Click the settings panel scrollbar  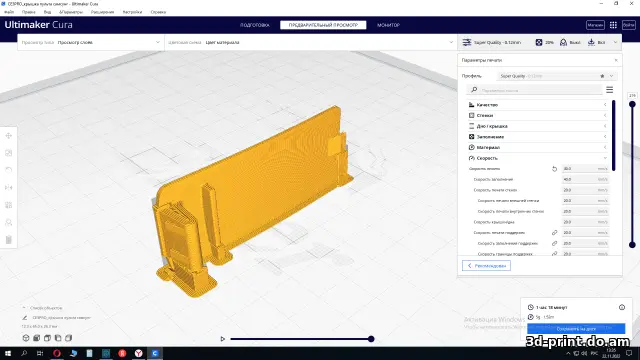[x=613, y=136]
